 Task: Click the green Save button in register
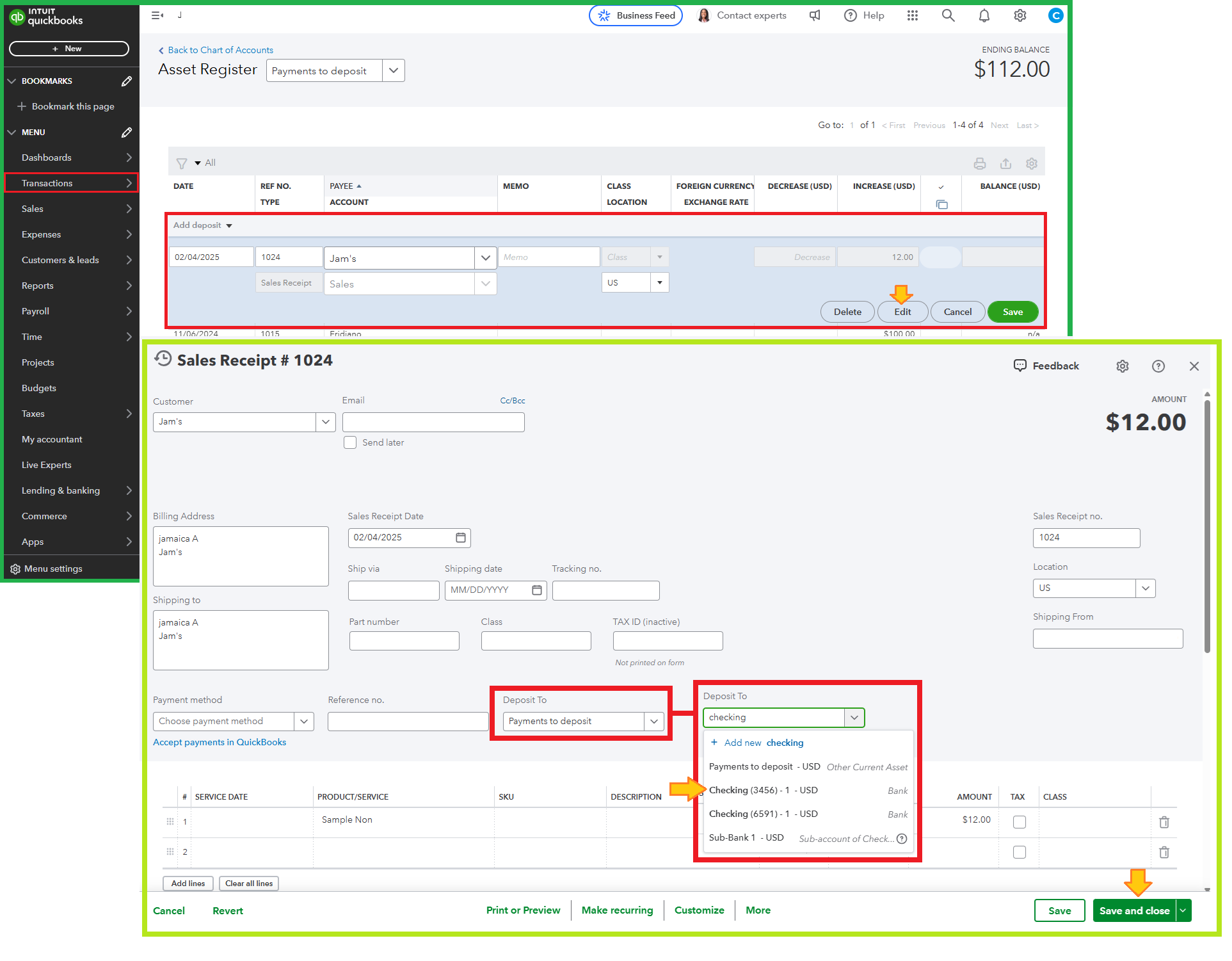coord(1012,312)
